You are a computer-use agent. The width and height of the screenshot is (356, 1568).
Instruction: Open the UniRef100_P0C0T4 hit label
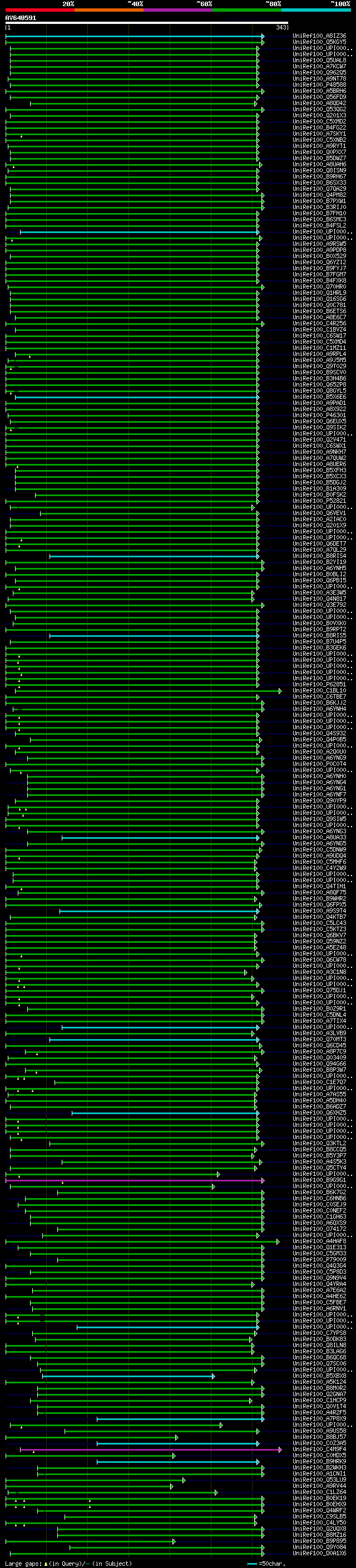point(319,764)
